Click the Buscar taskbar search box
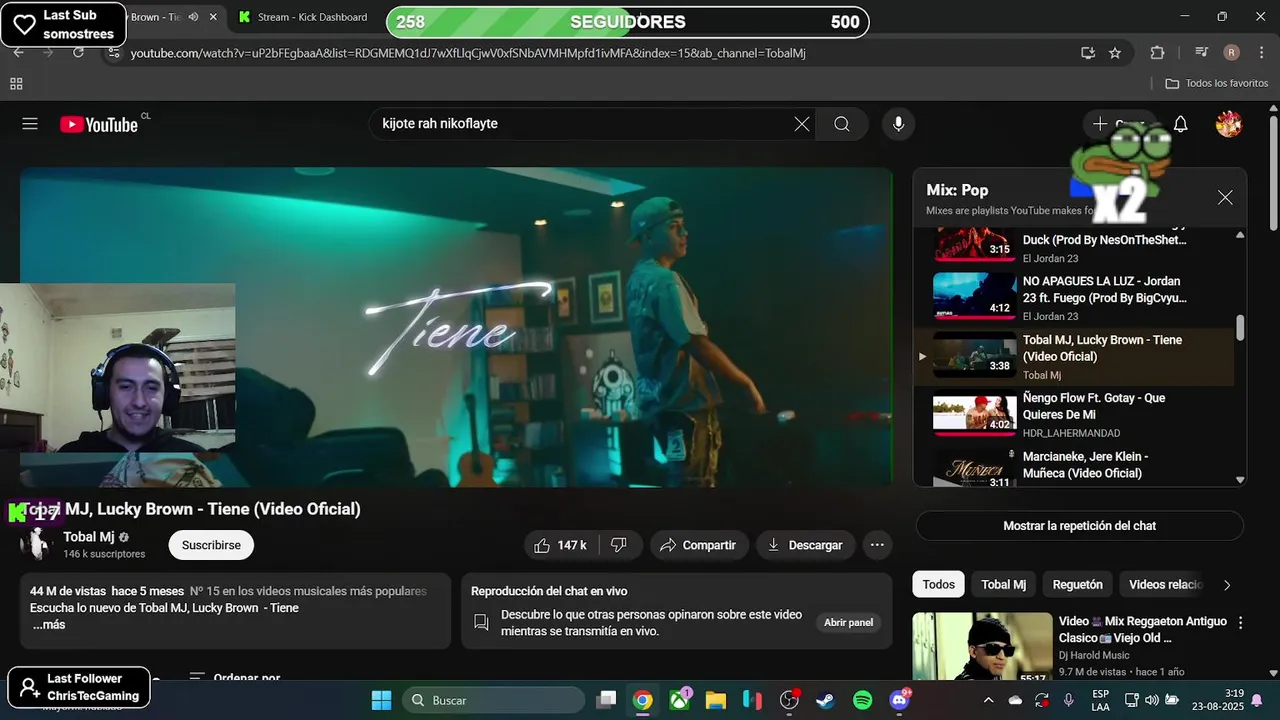The width and height of the screenshot is (1280, 720). point(494,700)
